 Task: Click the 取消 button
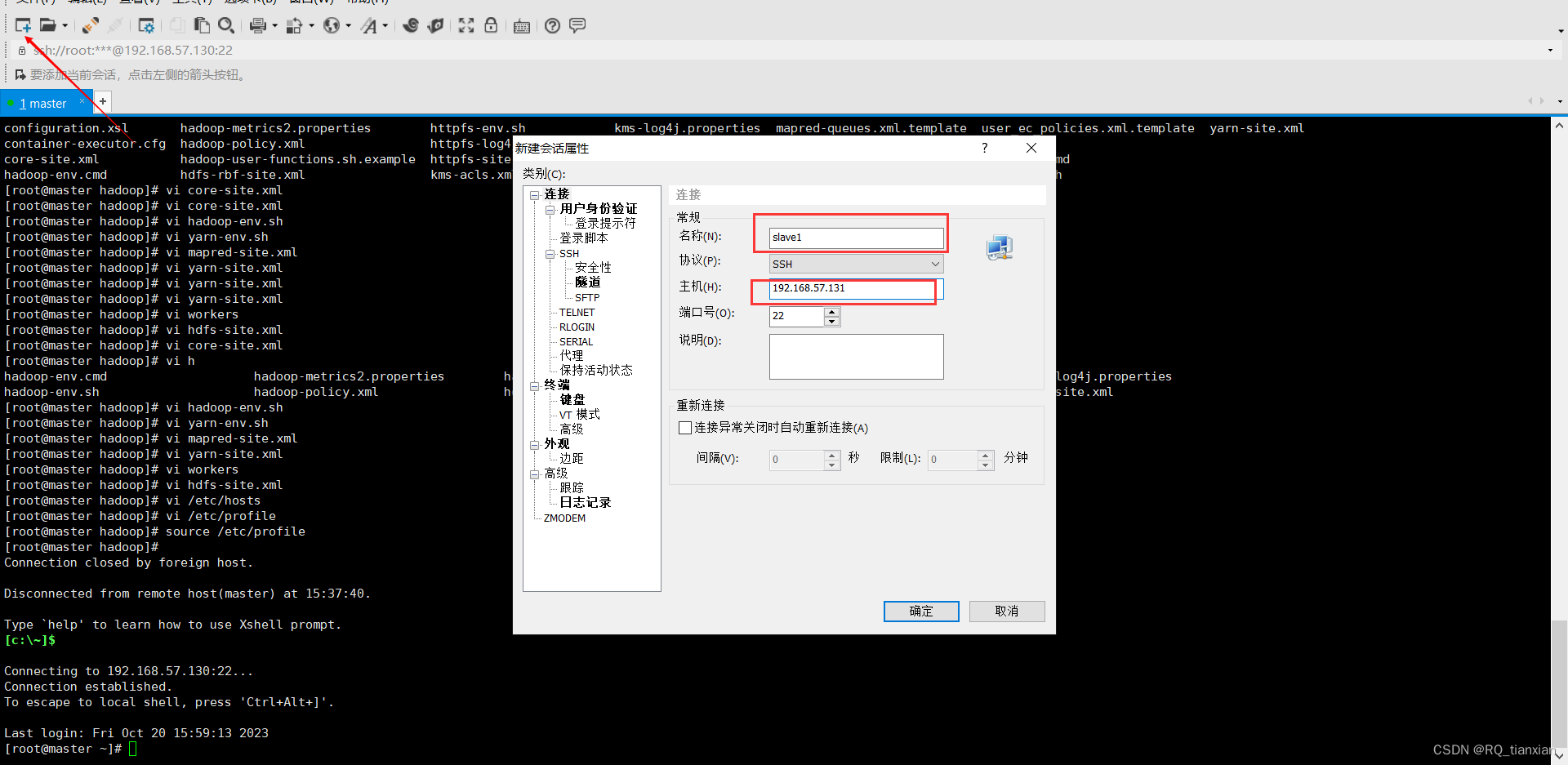pos(1007,612)
